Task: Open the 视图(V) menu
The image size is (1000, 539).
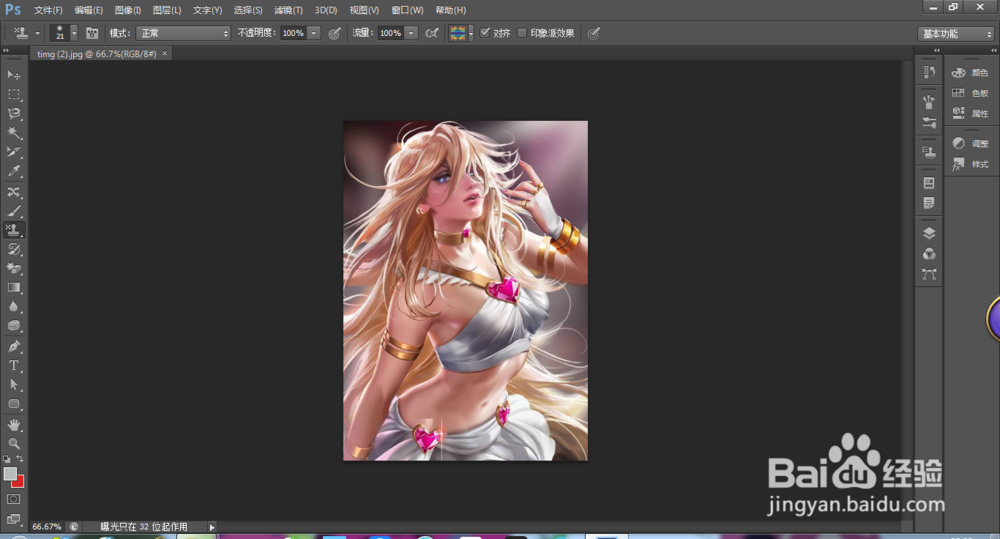Action: pyautogui.click(x=364, y=10)
